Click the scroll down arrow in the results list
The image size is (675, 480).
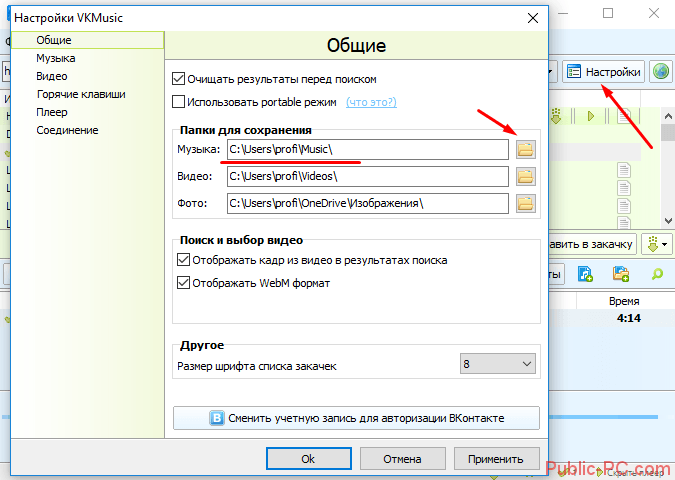668,221
